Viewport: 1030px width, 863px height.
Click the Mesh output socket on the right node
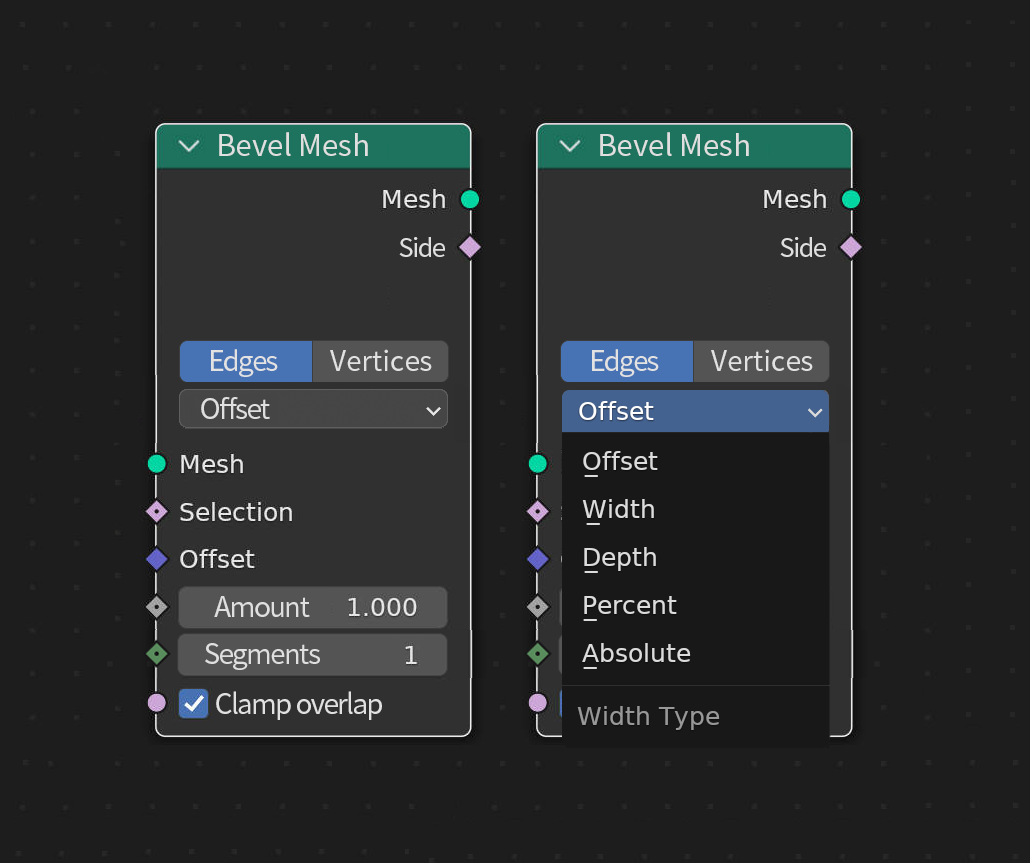coord(851,199)
